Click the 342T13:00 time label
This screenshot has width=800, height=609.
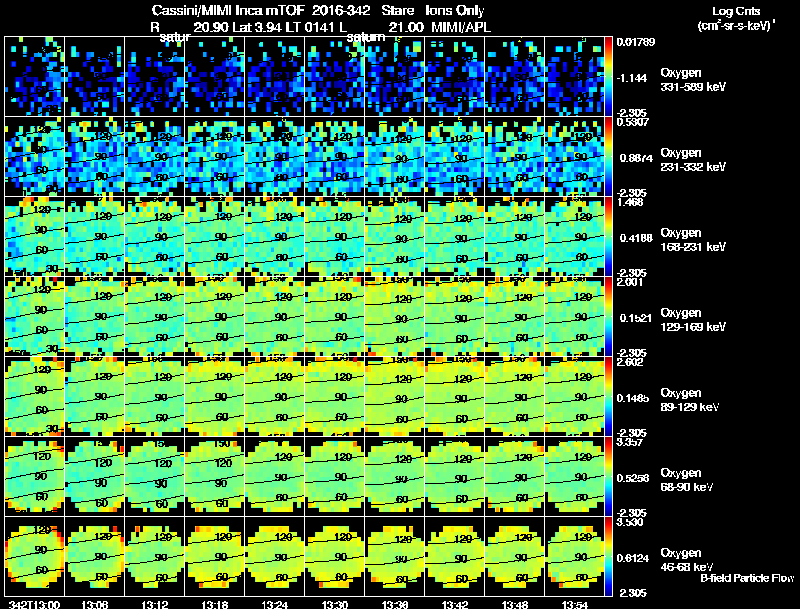click(x=34, y=605)
